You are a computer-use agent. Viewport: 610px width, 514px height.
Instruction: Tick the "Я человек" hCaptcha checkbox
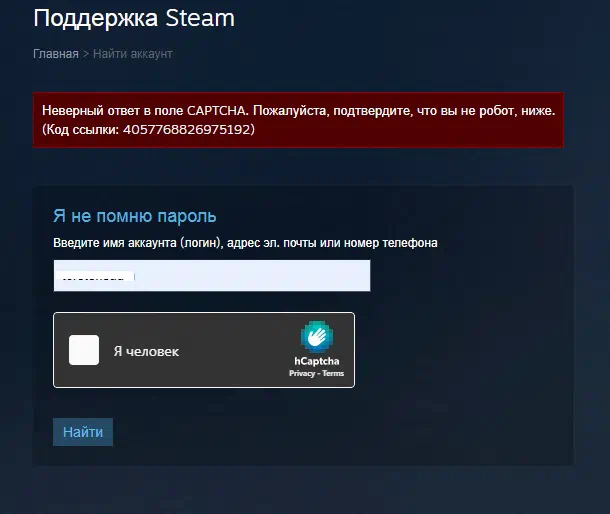pos(84,350)
